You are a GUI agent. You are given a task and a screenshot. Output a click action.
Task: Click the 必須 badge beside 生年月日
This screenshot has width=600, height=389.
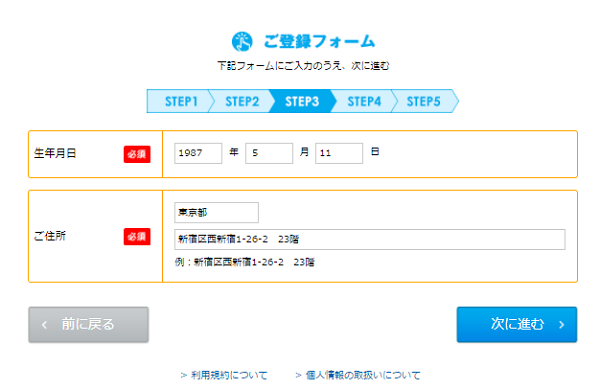137,154
